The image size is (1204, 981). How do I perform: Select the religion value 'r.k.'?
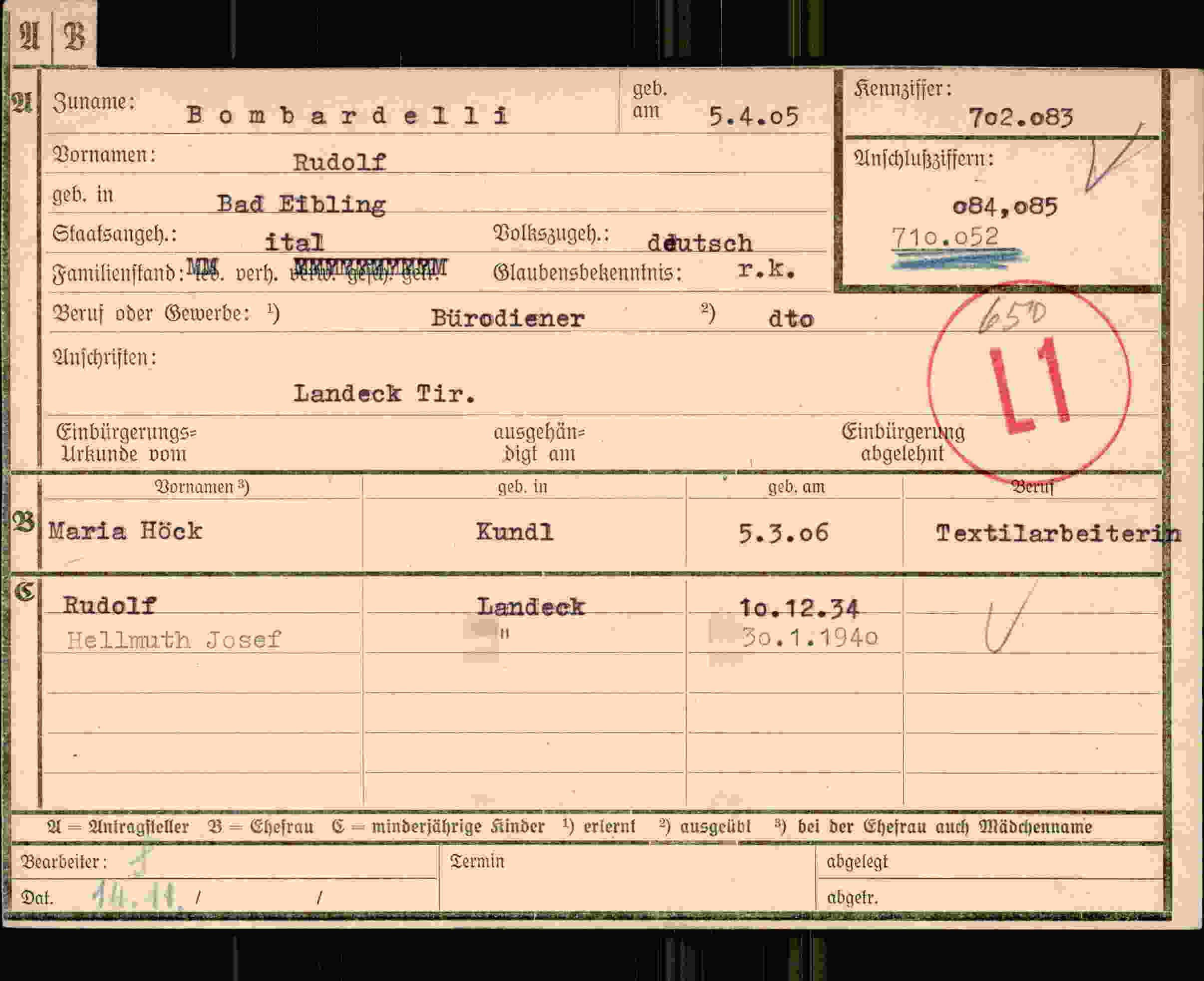[x=766, y=269]
